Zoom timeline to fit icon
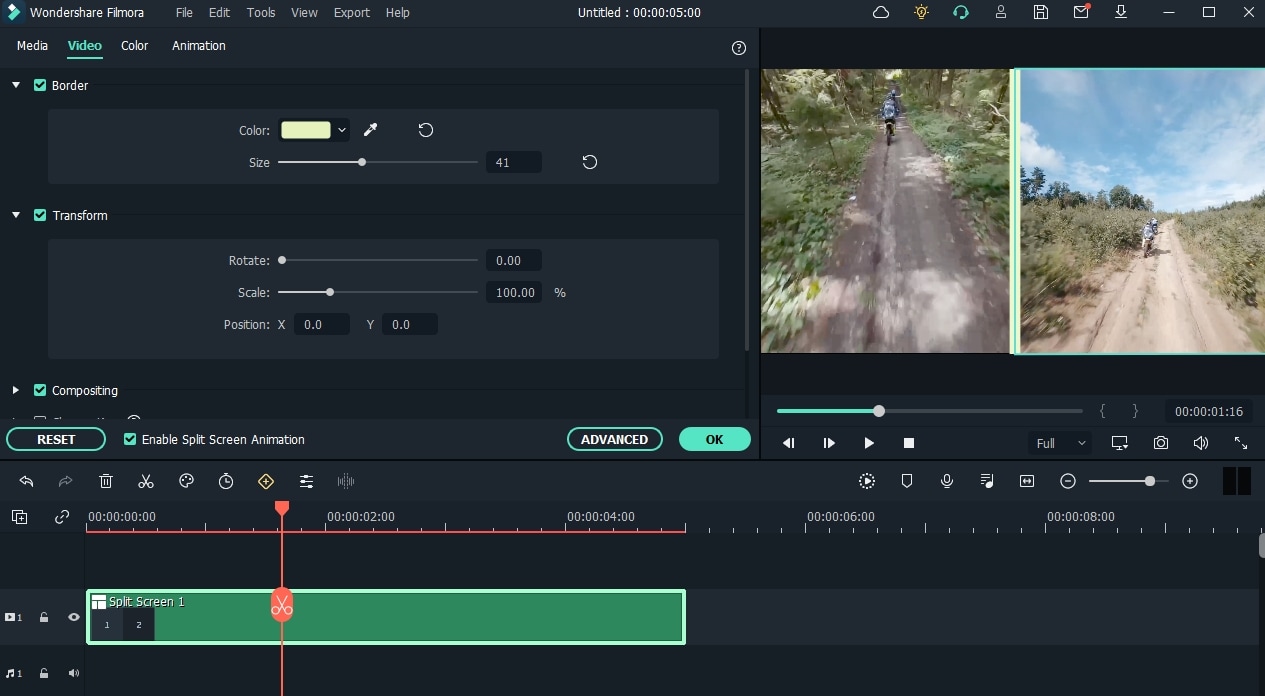The height and width of the screenshot is (696, 1265). coord(1027,481)
